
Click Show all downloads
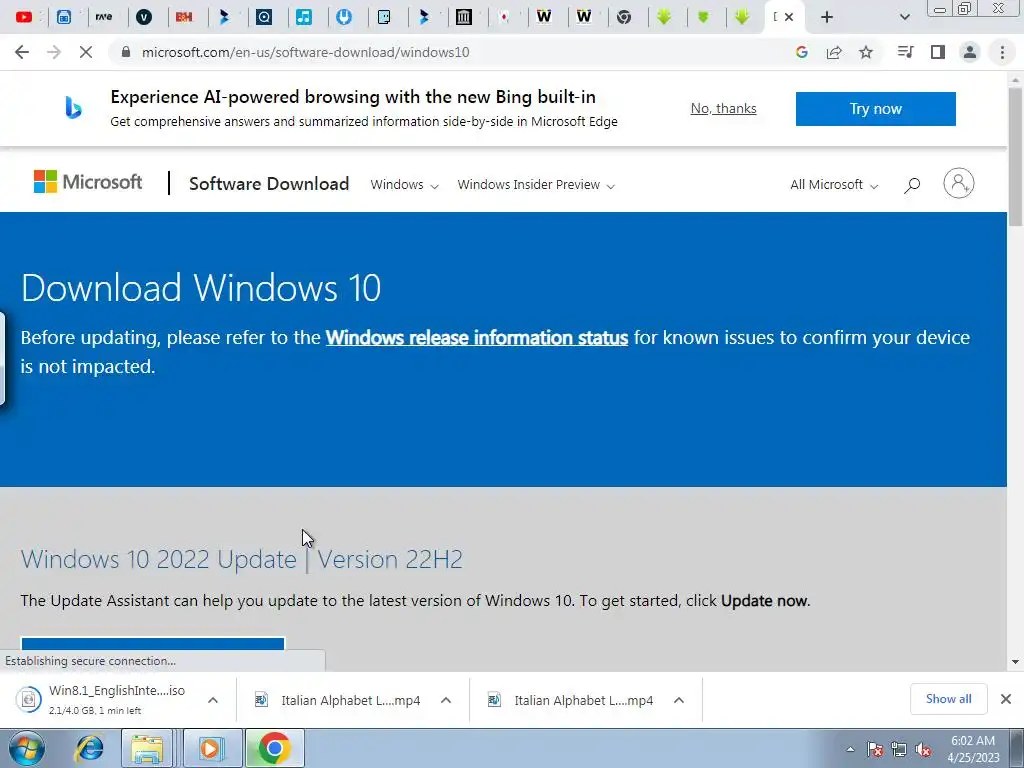coord(948,699)
